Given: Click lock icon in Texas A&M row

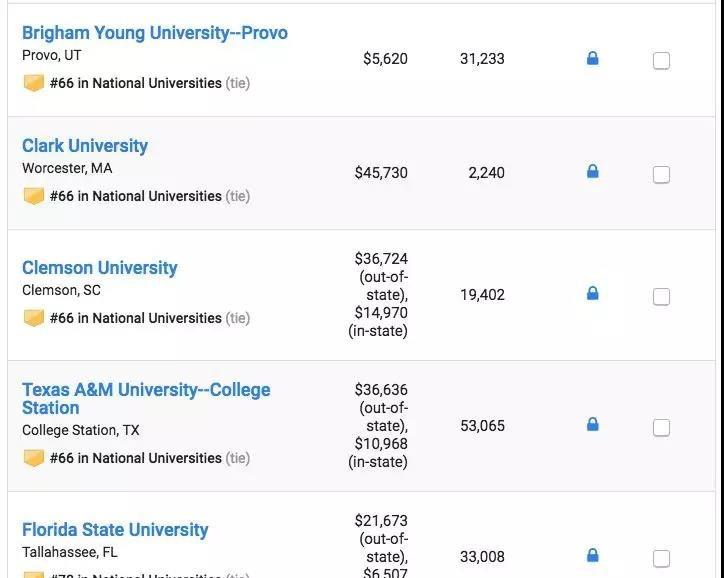Looking at the screenshot, I should pyautogui.click(x=592, y=425).
